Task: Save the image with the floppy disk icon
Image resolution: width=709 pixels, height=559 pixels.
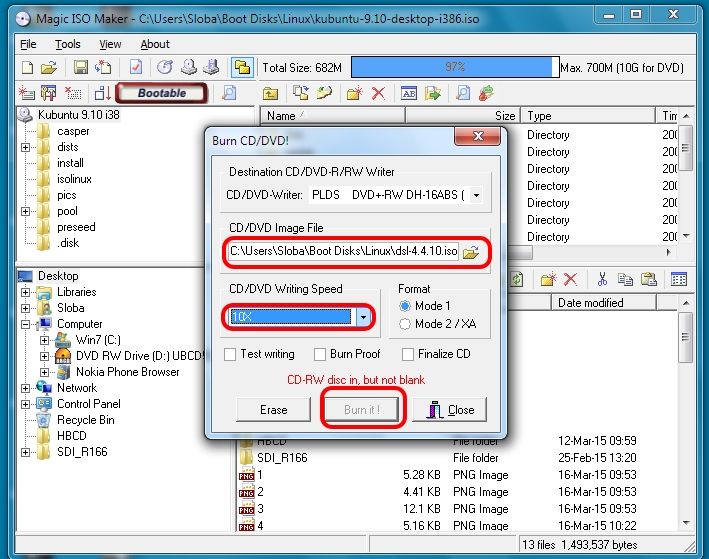Action: 80,67
